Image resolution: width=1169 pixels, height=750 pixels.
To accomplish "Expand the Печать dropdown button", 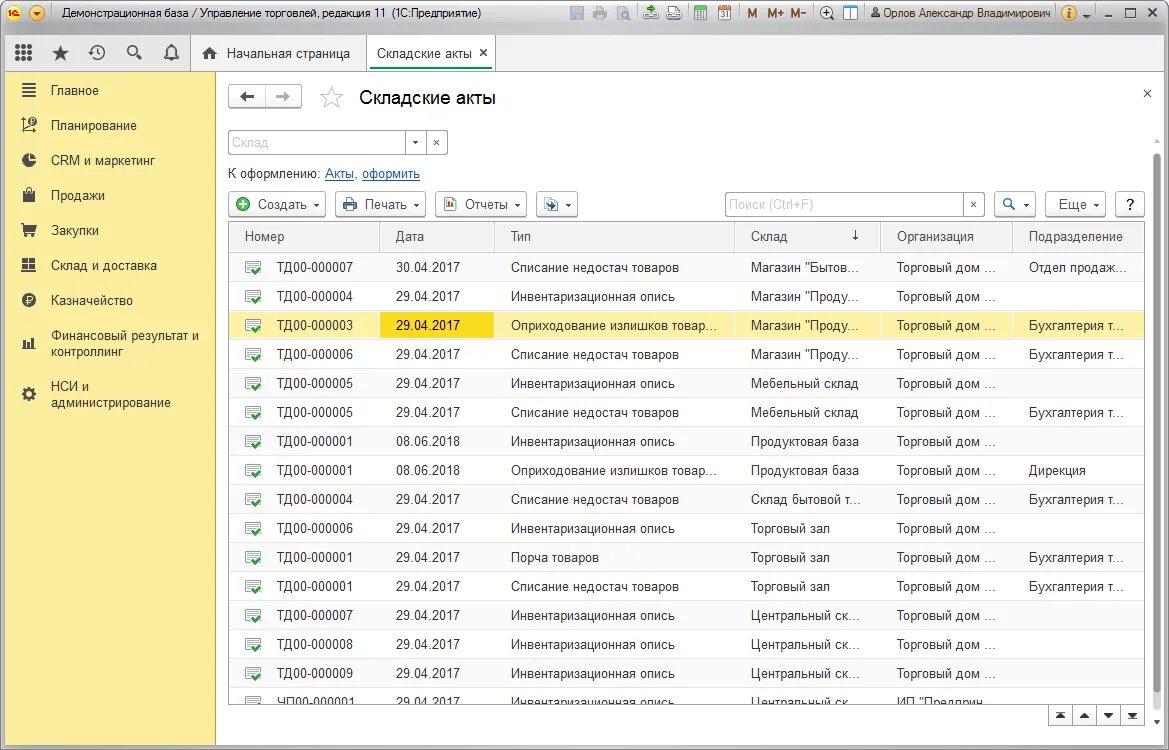I will 380,204.
